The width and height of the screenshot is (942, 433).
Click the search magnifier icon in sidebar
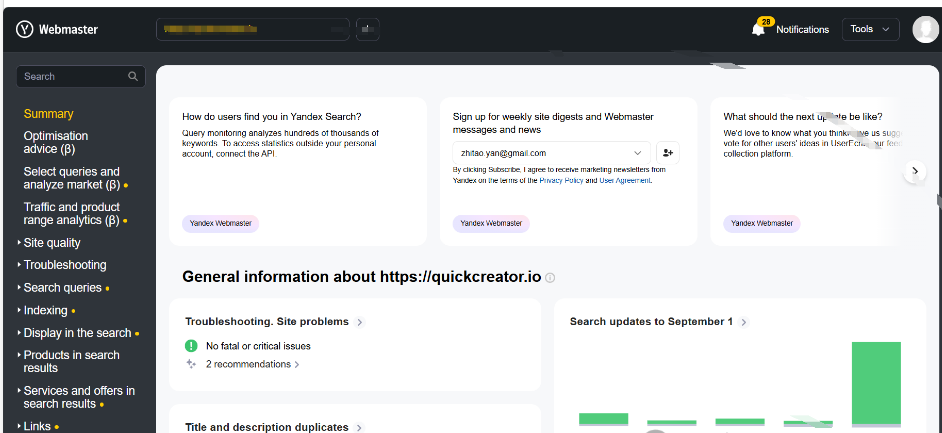click(133, 77)
